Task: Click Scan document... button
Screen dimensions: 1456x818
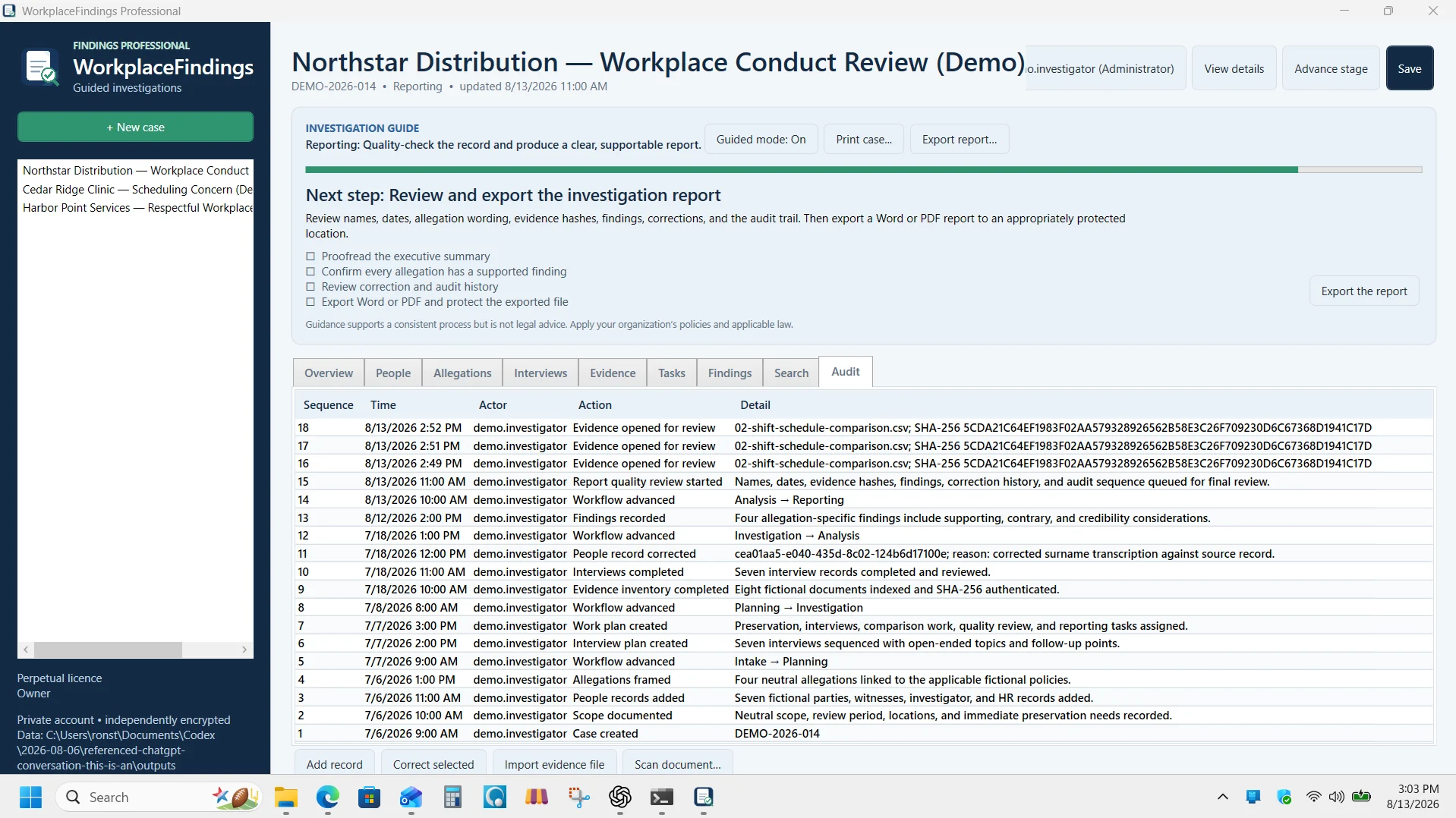Action: 677,764
